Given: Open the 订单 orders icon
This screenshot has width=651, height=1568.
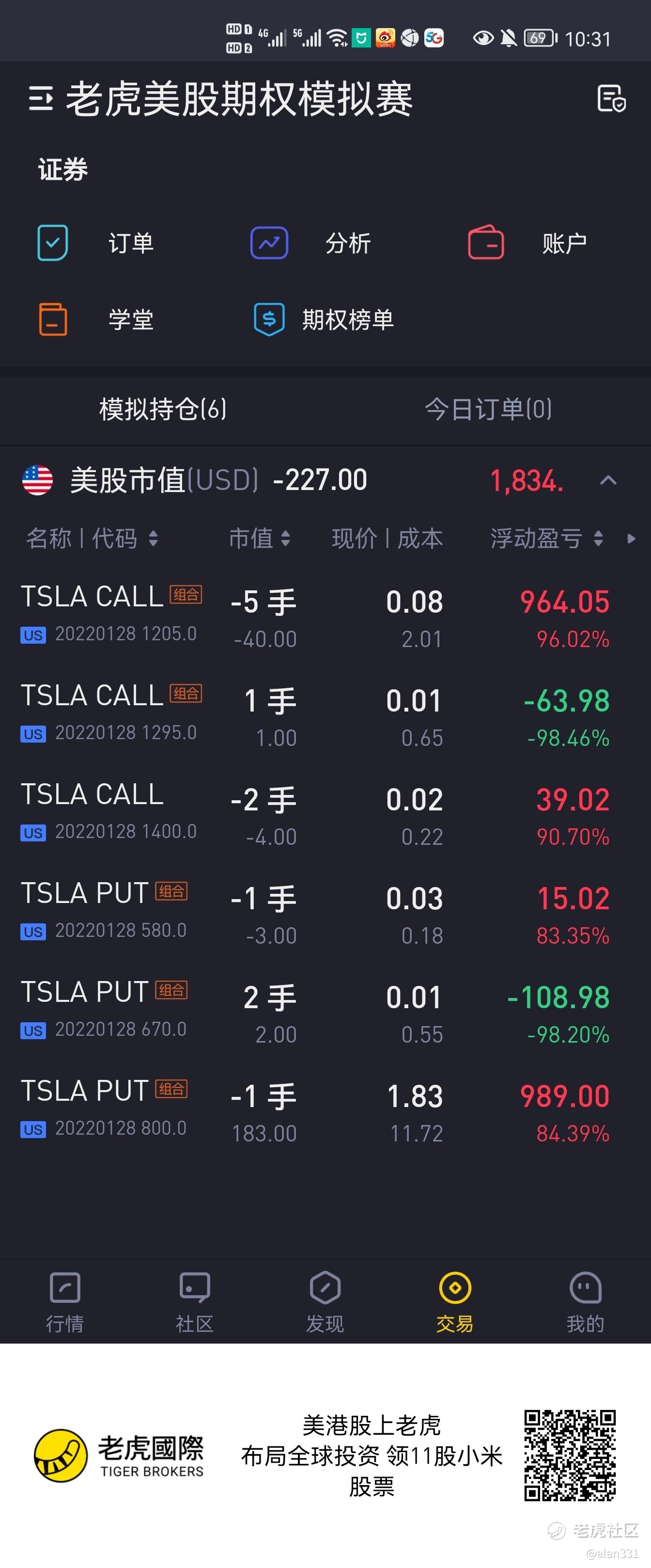Looking at the screenshot, I should pos(53,243).
